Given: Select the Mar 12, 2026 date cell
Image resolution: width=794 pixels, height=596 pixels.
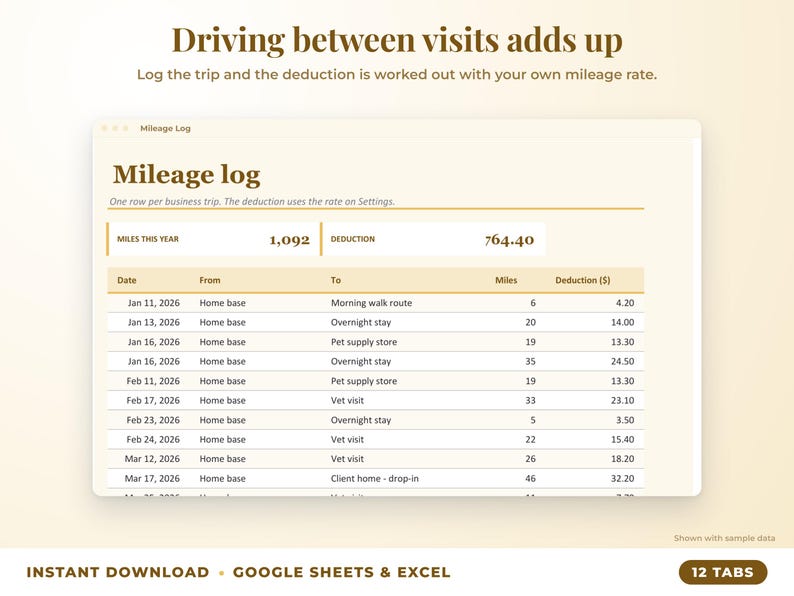Looking at the screenshot, I should tap(152, 459).
